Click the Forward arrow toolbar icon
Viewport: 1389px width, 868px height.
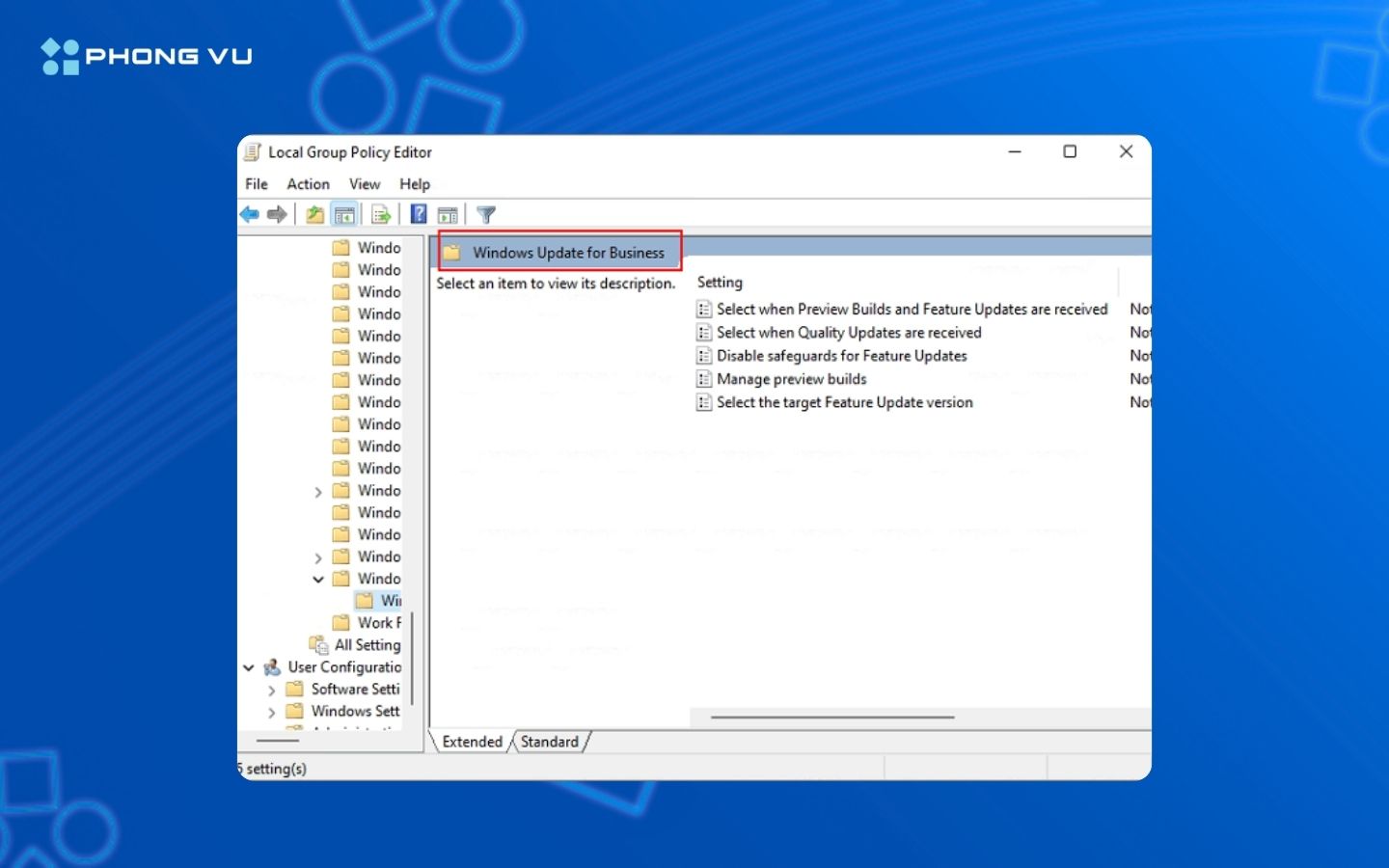tap(277, 215)
